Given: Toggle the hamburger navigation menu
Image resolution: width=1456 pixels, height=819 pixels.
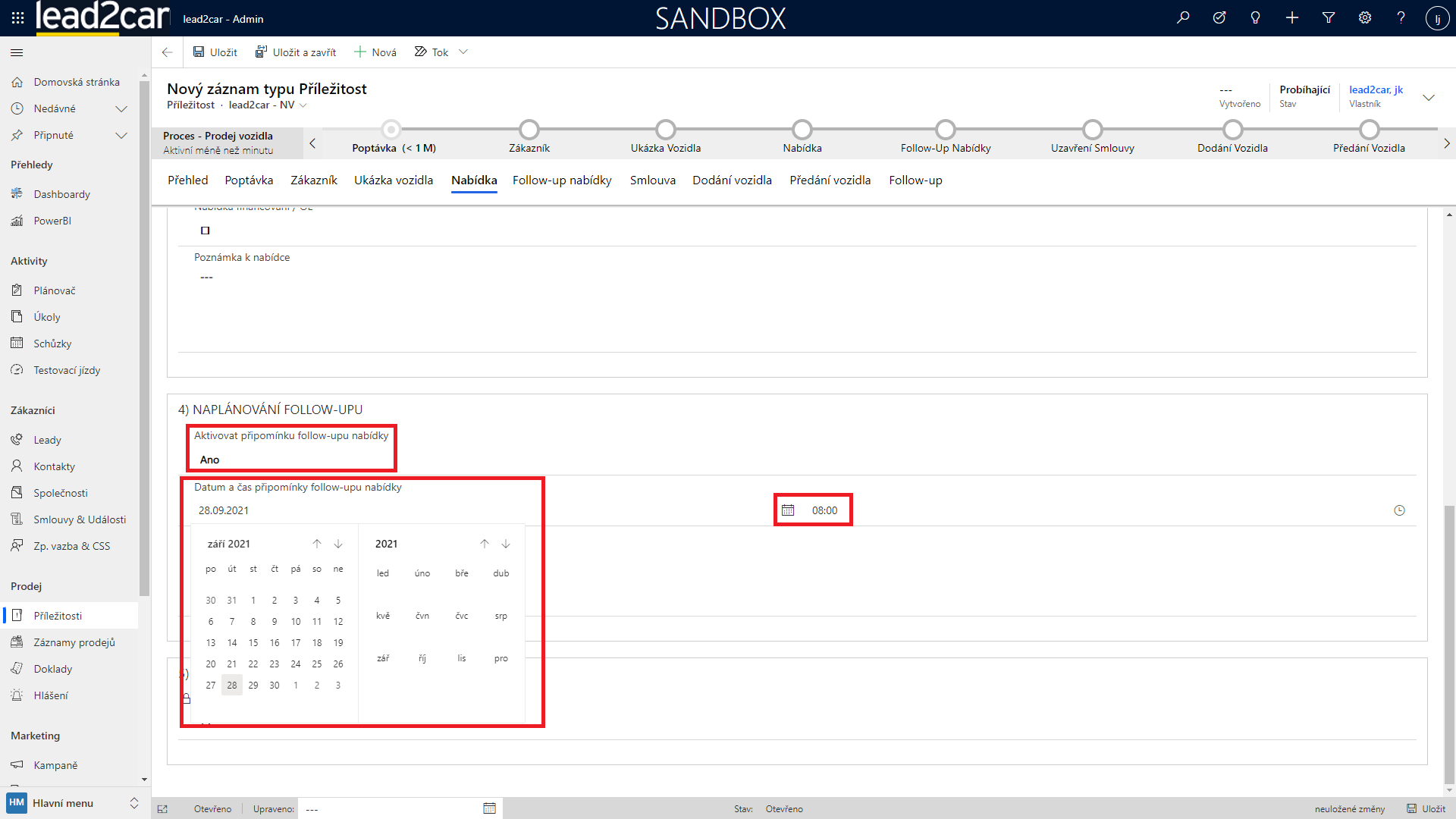Looking at the screenshot, I should [17, 52].
